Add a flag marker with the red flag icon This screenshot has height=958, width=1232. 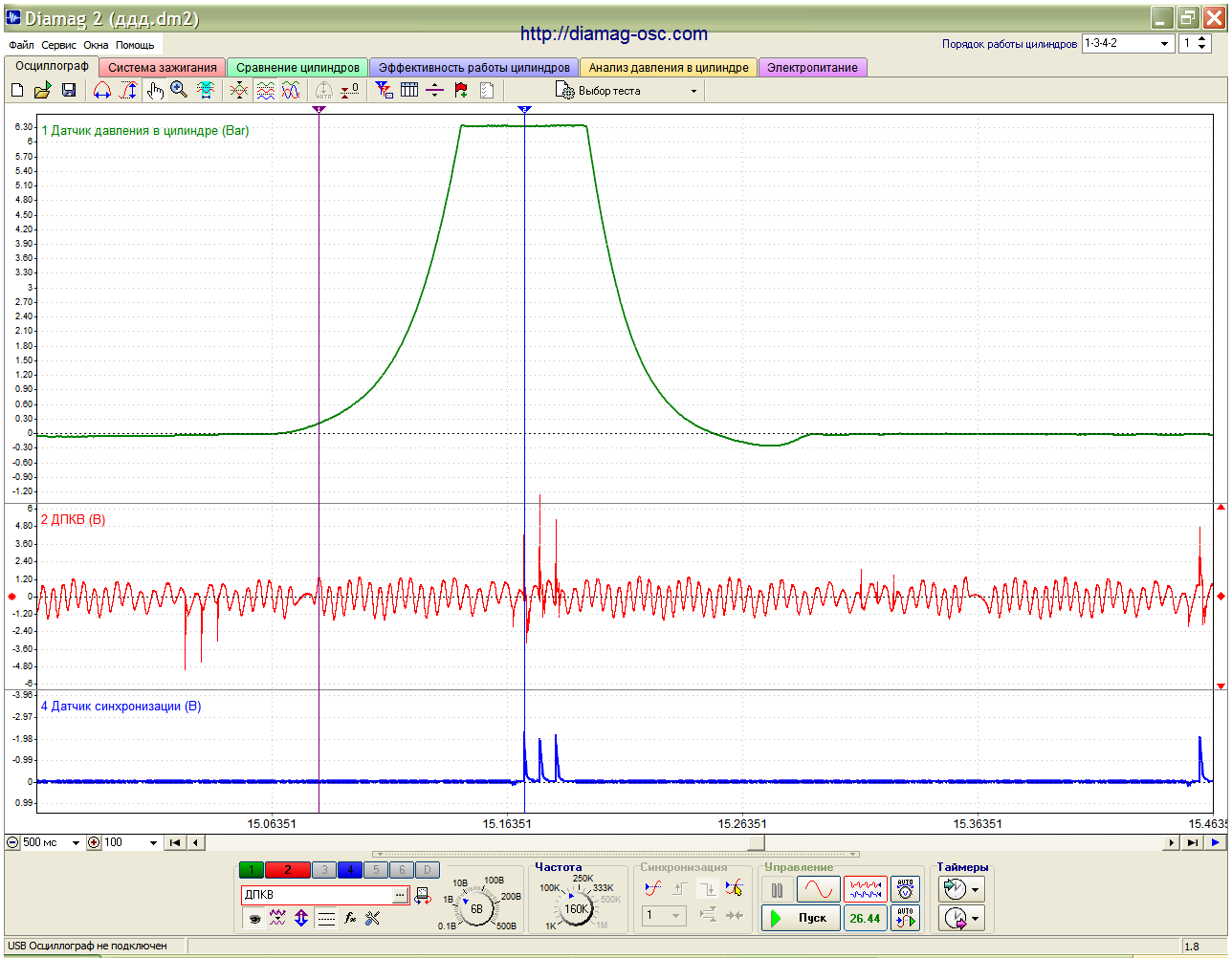coord(461,90)
